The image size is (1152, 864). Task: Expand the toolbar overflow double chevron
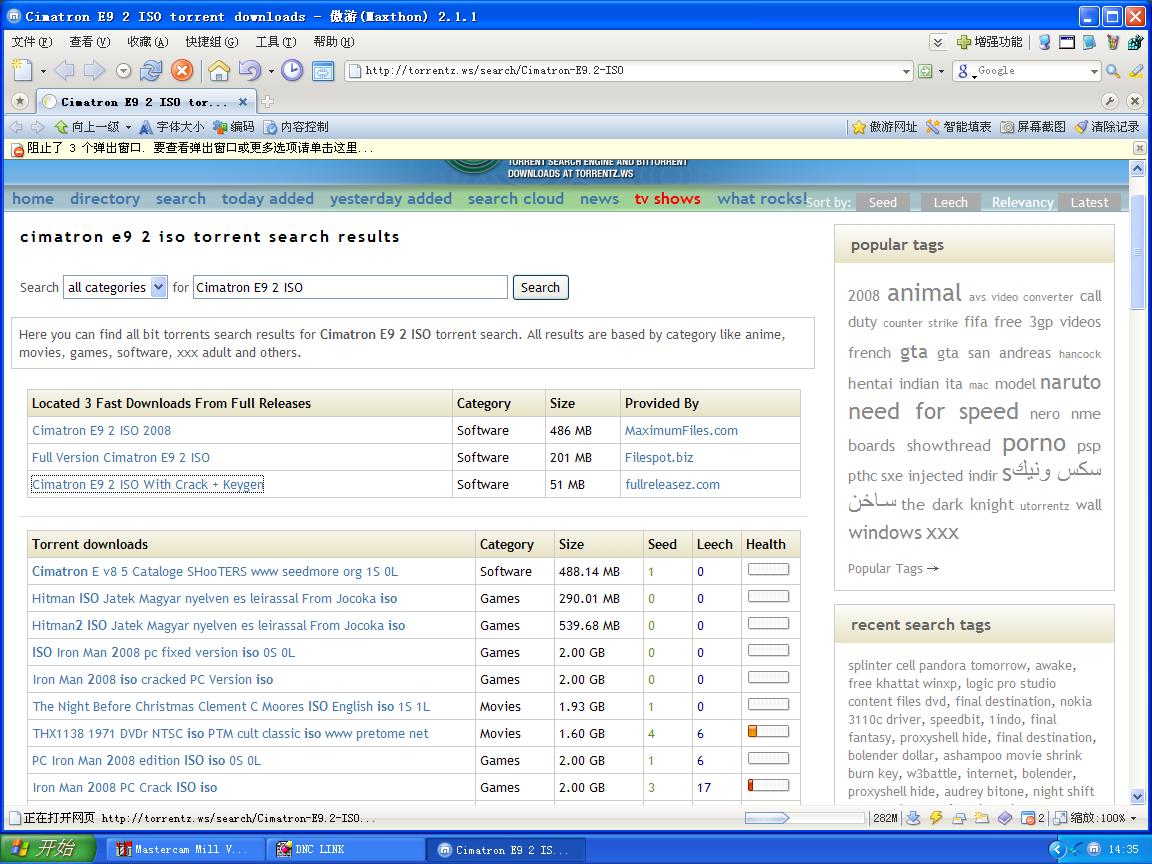(937, 42)
